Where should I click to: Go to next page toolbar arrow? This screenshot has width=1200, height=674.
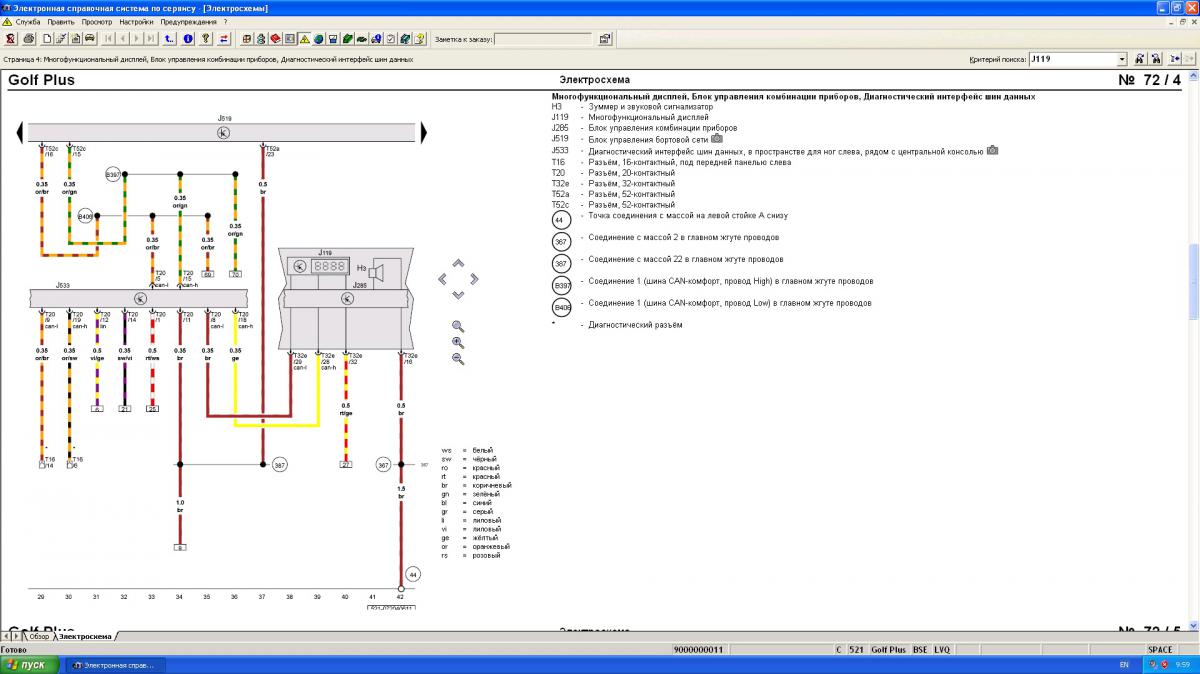(x=137, y=40)
